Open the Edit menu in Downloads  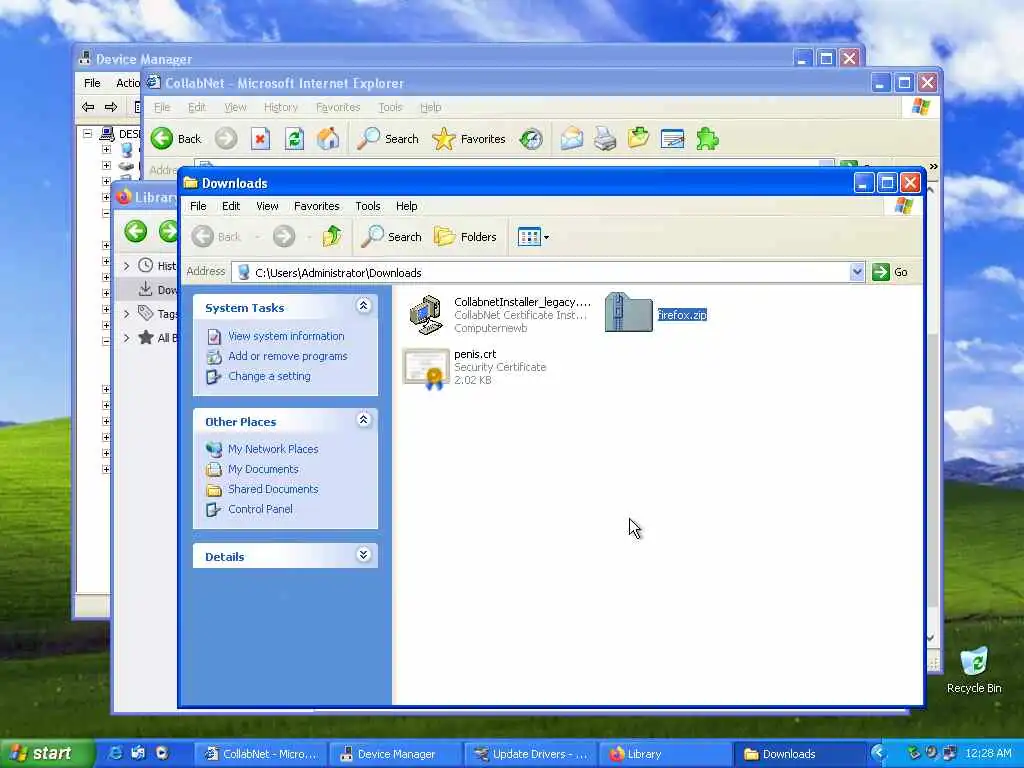(231, 206)
